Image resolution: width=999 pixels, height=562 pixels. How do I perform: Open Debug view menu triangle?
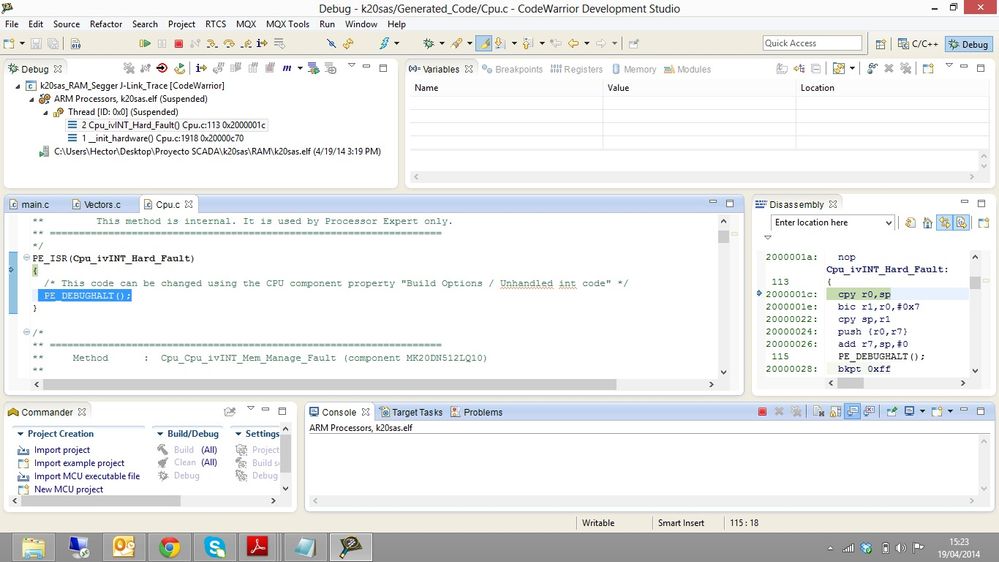352,65
